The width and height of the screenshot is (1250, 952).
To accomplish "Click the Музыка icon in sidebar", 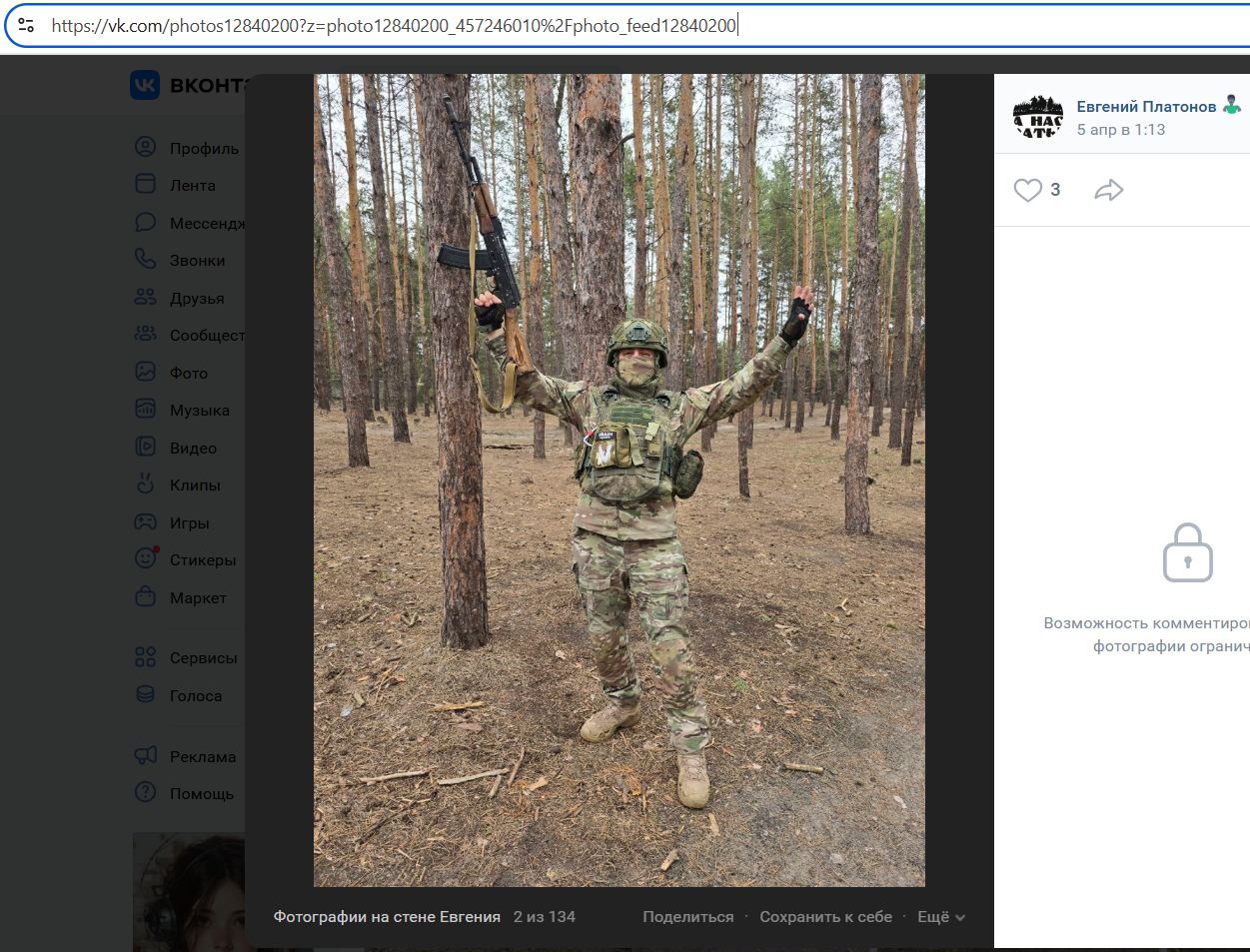I will point(146,410).
